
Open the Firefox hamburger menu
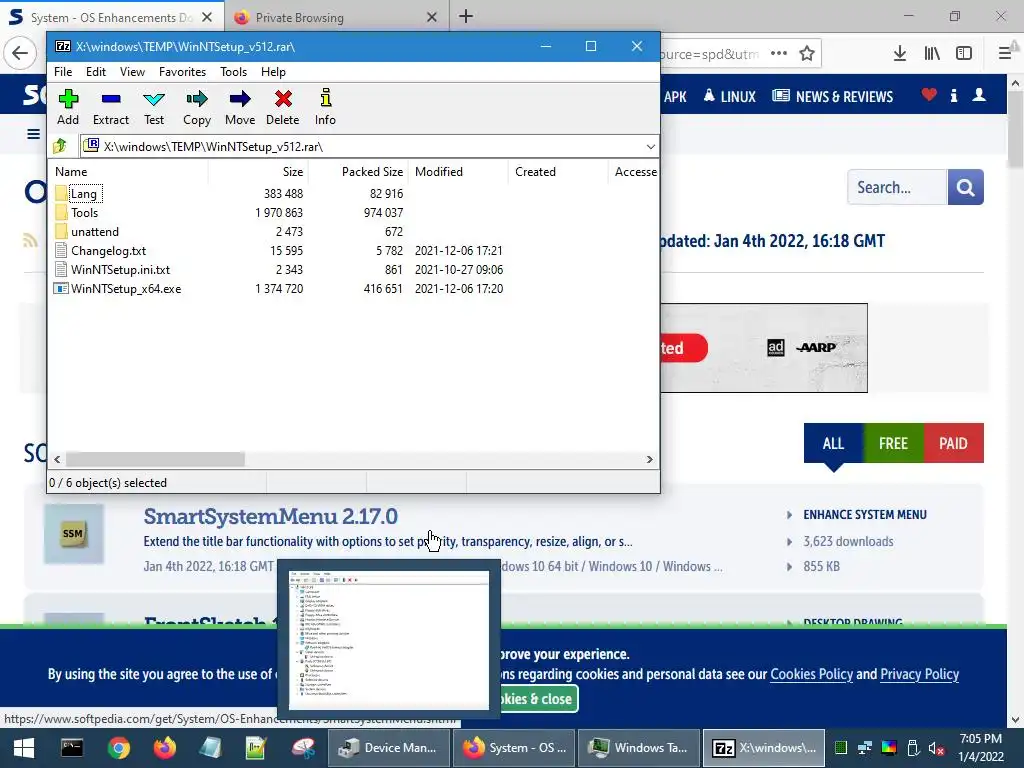(x=1004, y=54)
